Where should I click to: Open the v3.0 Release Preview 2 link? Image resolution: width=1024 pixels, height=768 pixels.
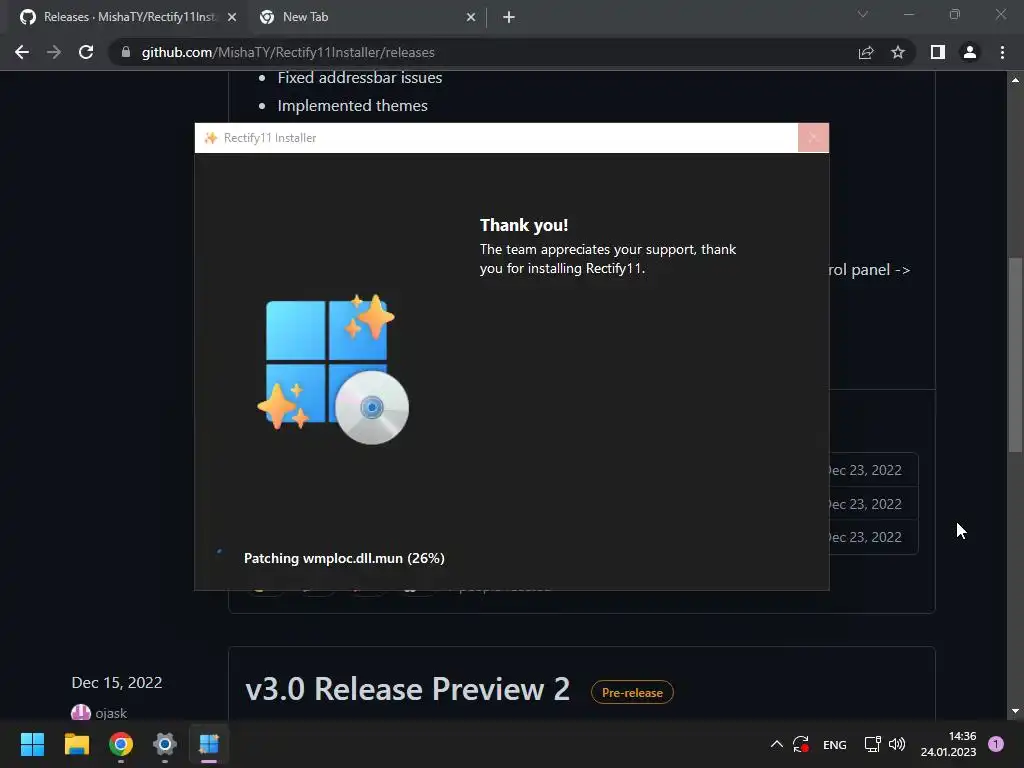(x=408, y=689)
